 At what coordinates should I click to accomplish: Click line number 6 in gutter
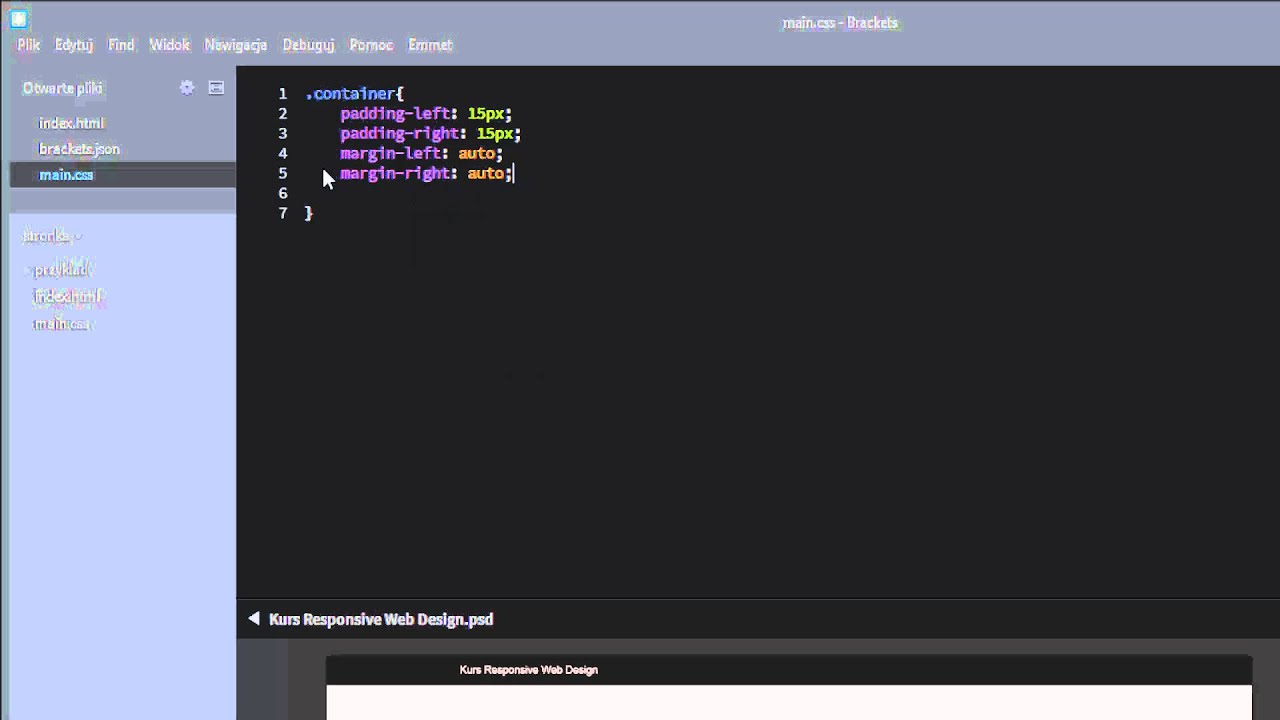tap(283, 193)
